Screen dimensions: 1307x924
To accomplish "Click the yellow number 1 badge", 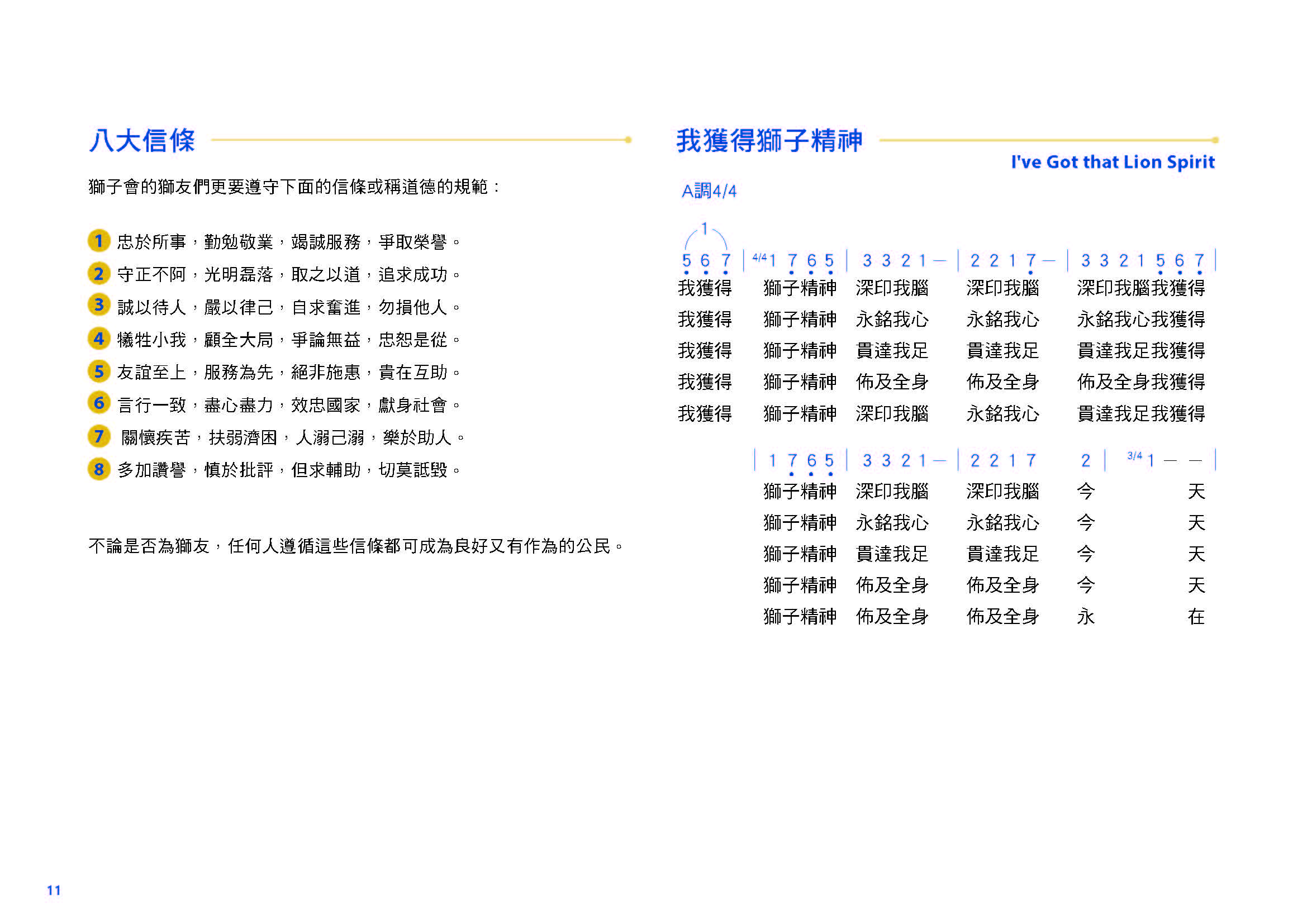I will (x=98, y=241).
